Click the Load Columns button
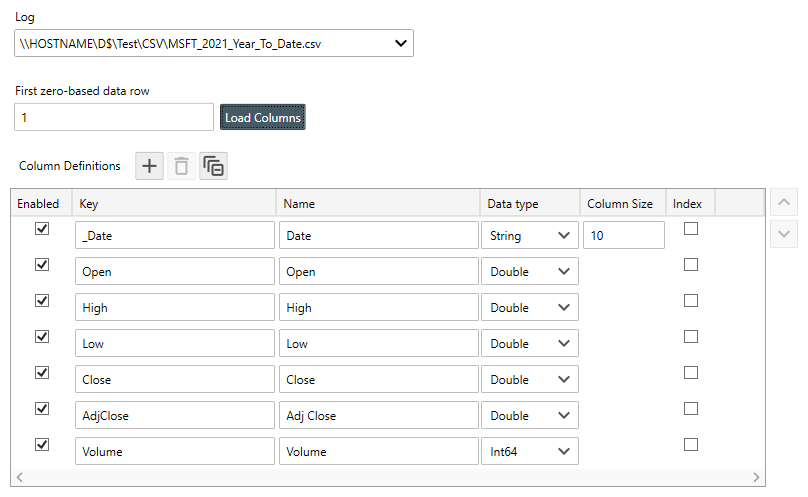The height and width of the screenshot is (497, 808). click(x=263, y=117)
